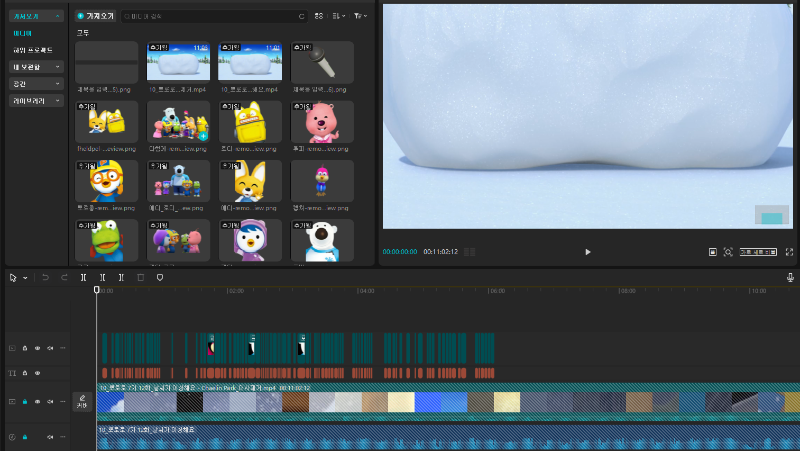Viewport: 800px width, 451px height.
Task: Click the timeline ruler at 04:00 mark
Action: pos(366,291)
